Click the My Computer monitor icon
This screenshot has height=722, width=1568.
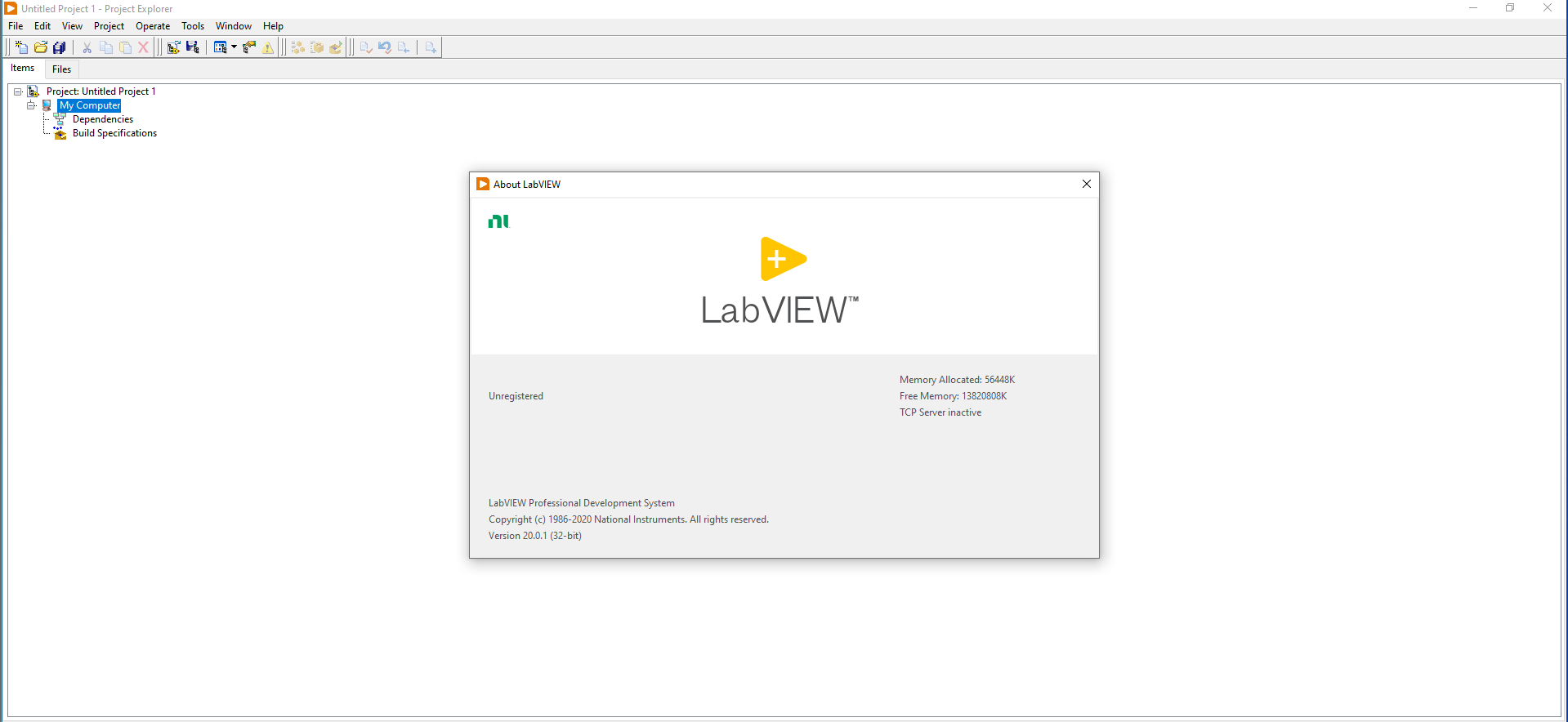coord(47,105)
